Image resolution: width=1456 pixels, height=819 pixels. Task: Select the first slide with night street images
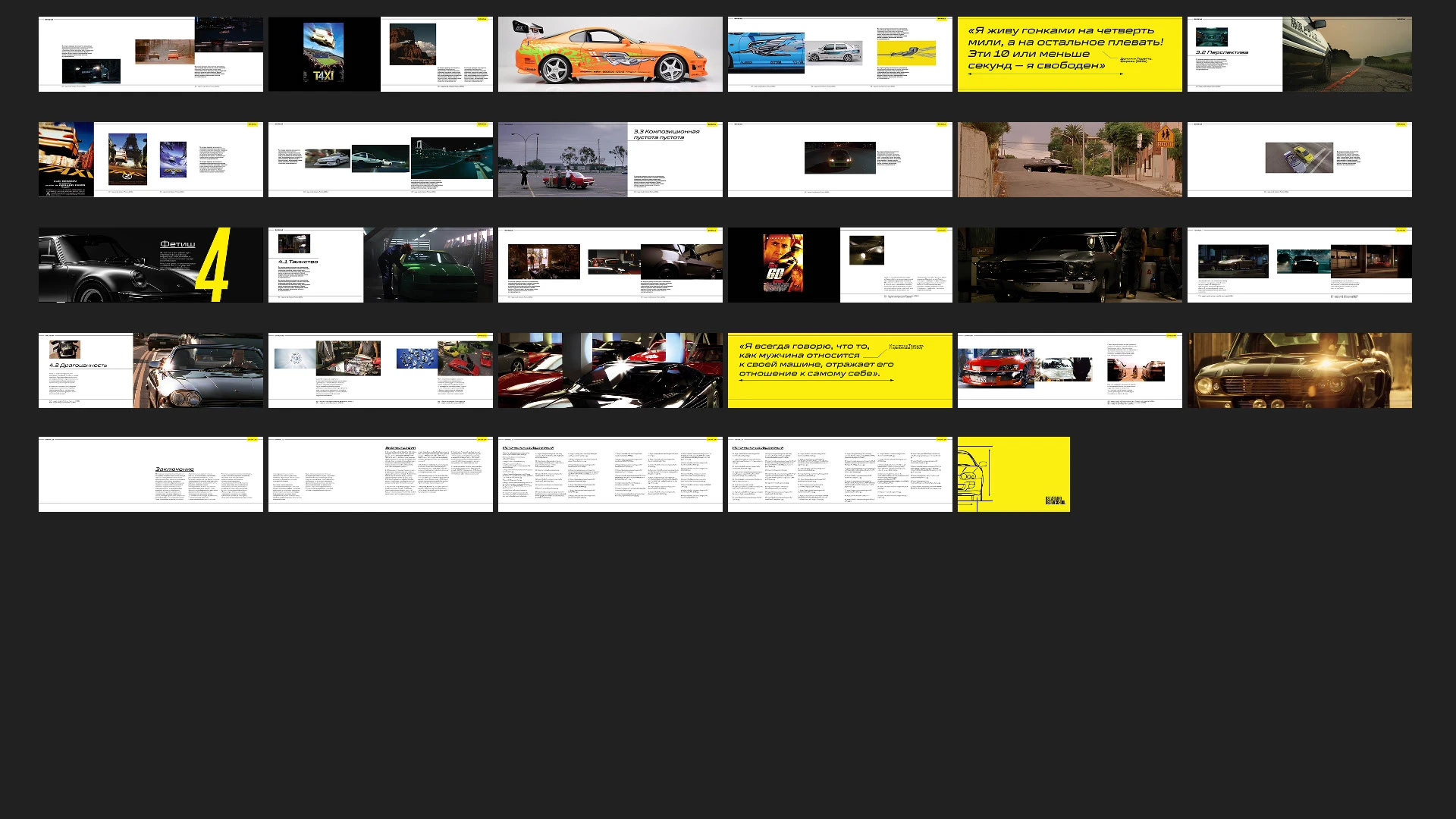coord(150,54)
